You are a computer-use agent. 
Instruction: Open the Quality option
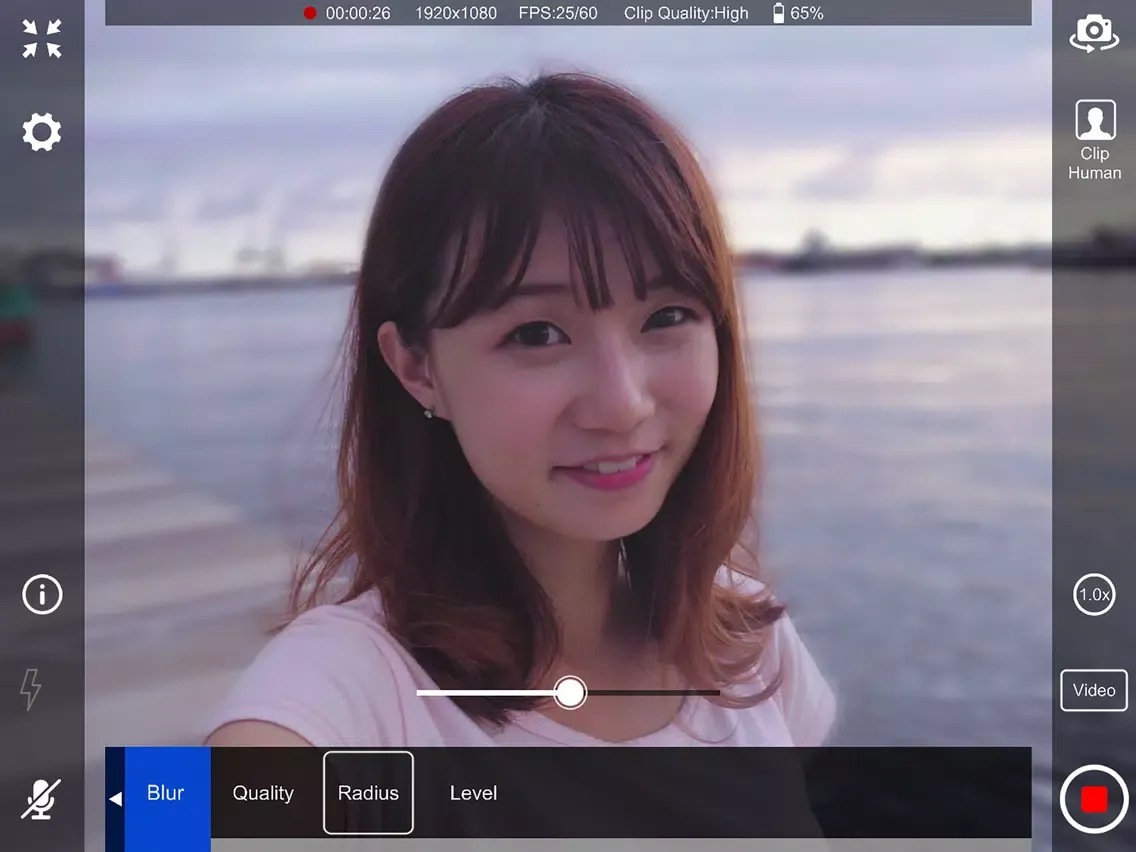[263, 793]
